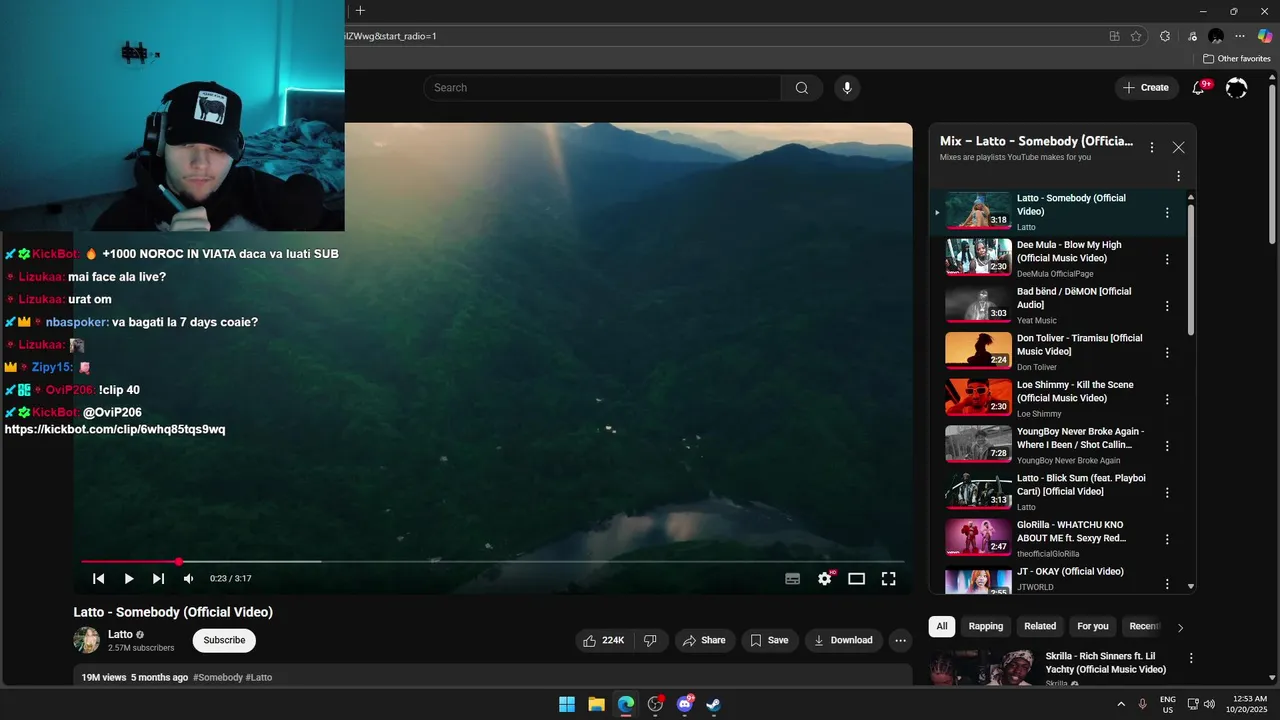
Task: Skip to the next video
Action: (158, 578)
